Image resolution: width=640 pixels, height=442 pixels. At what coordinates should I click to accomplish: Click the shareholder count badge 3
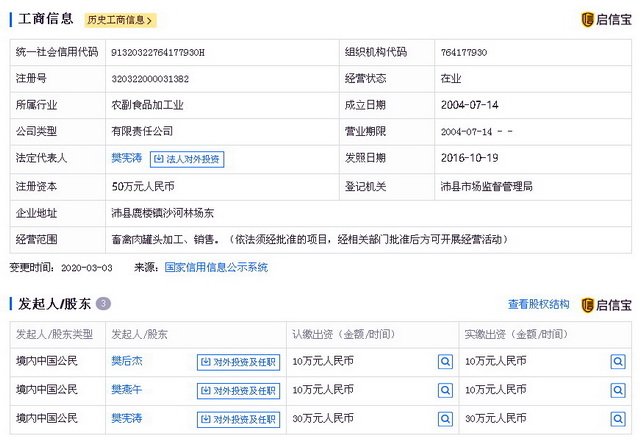(x=103, y=304)
